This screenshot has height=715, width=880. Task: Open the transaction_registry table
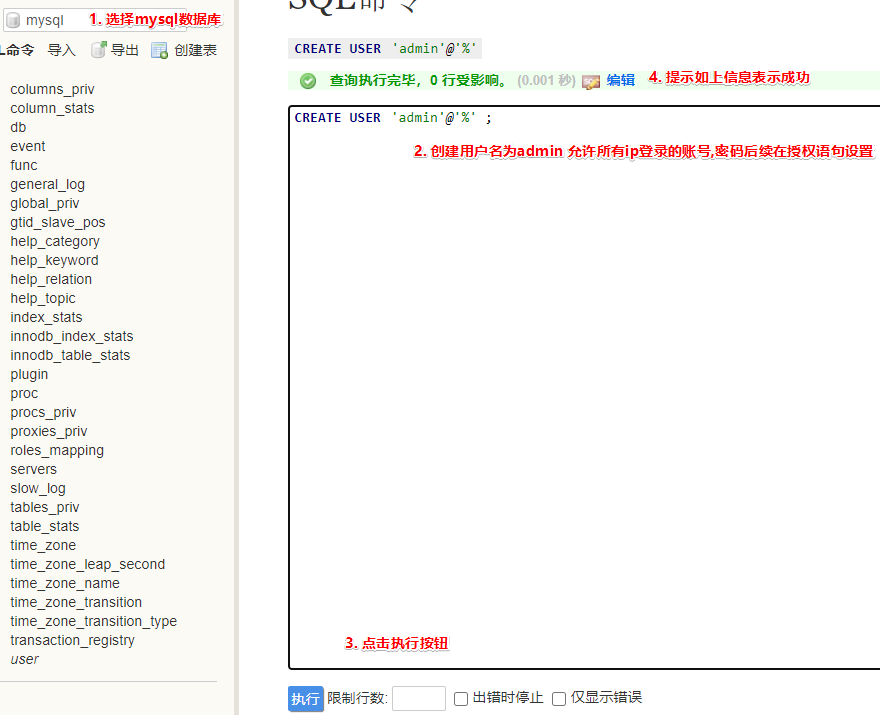(72, 641)
